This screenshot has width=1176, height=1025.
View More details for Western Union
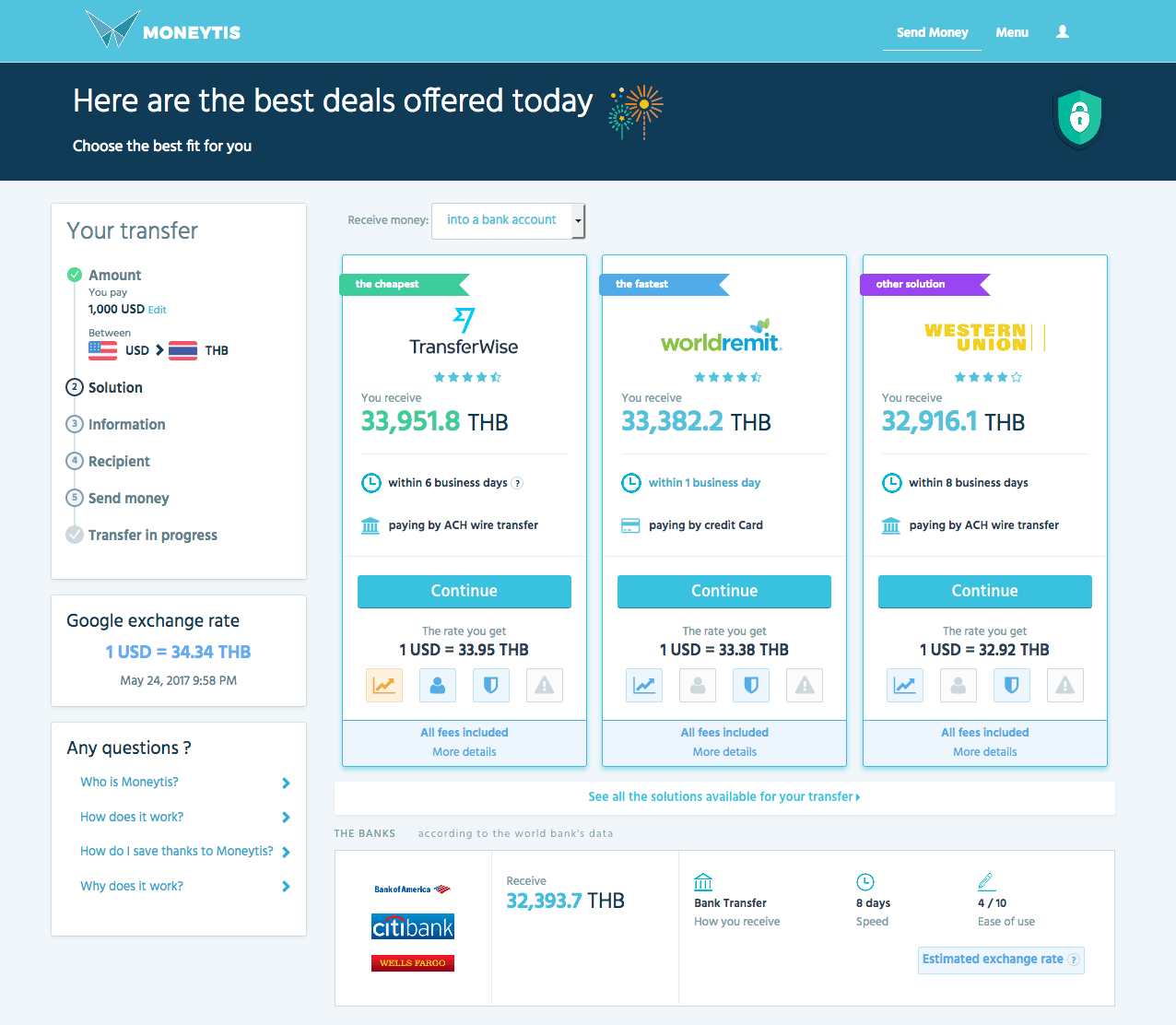tap(985, 752)
